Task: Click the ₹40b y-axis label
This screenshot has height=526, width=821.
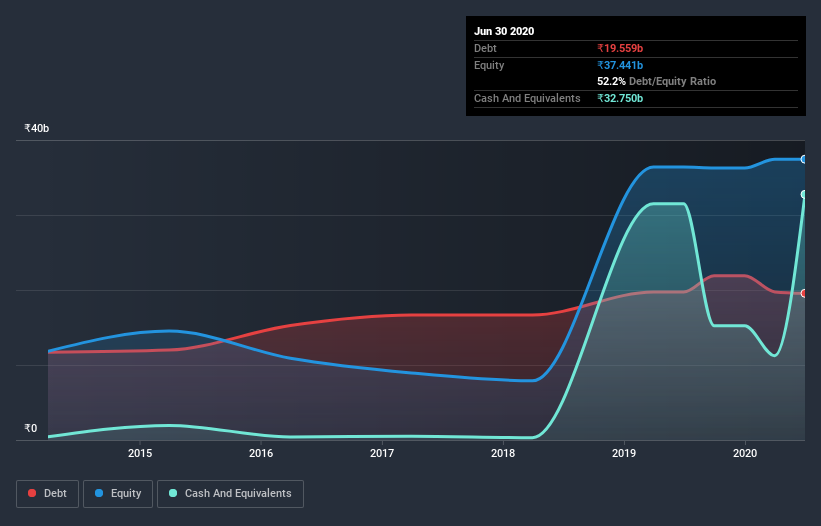Action: 37,128
